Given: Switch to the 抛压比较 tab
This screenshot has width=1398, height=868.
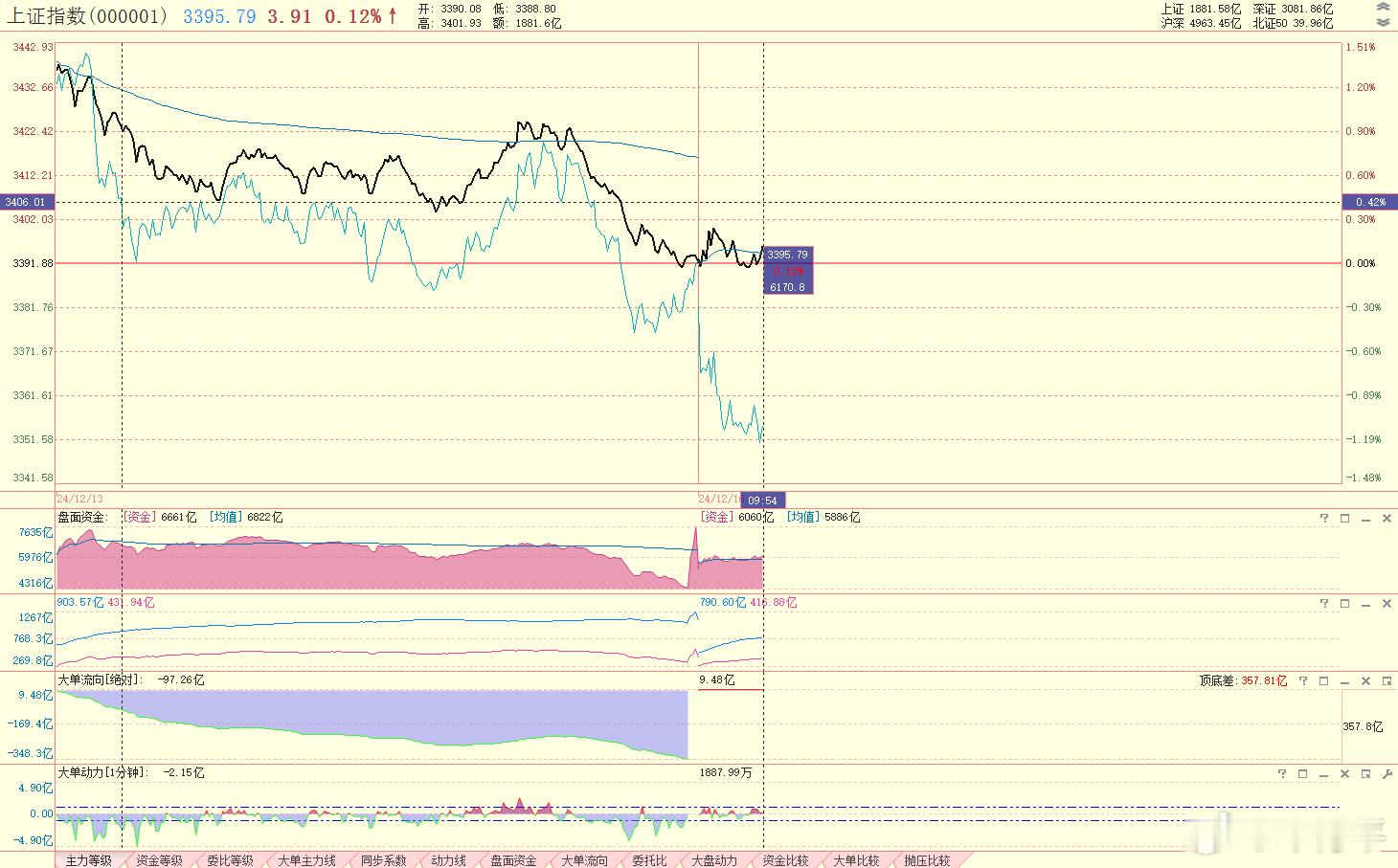Looking at the screenshot, I should click(x=927, y=860).
